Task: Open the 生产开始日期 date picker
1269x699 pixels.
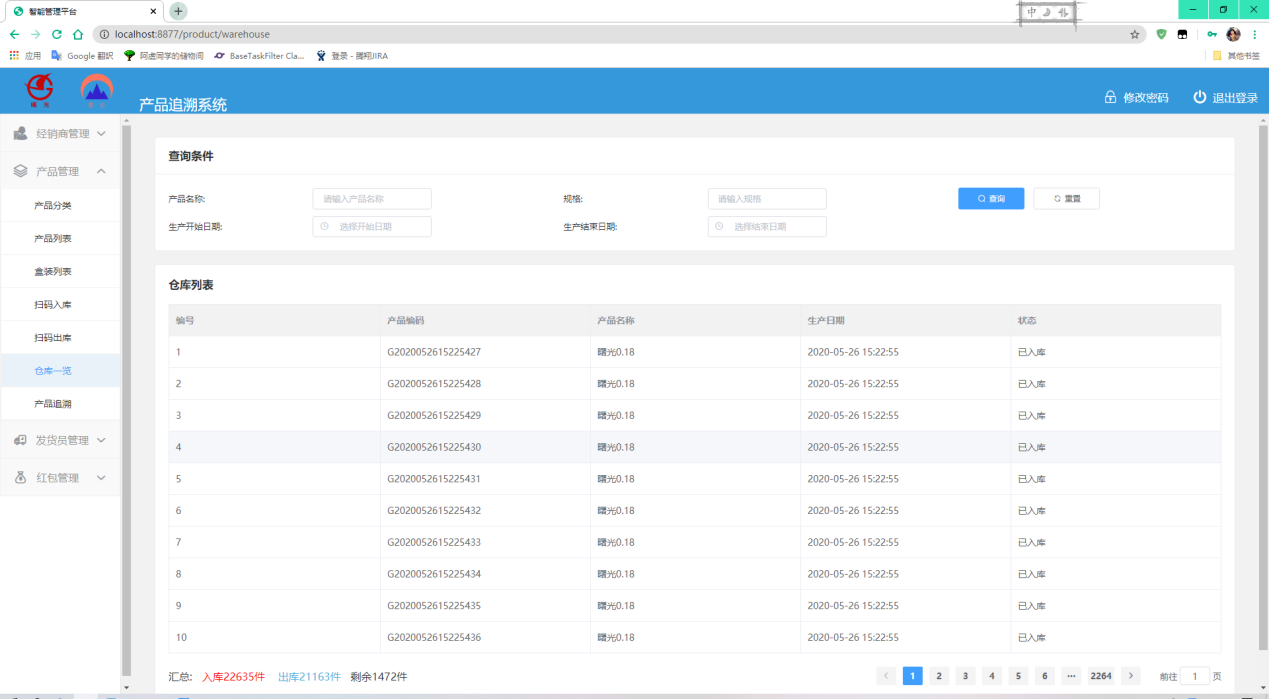Action: (x=372, y=227)
